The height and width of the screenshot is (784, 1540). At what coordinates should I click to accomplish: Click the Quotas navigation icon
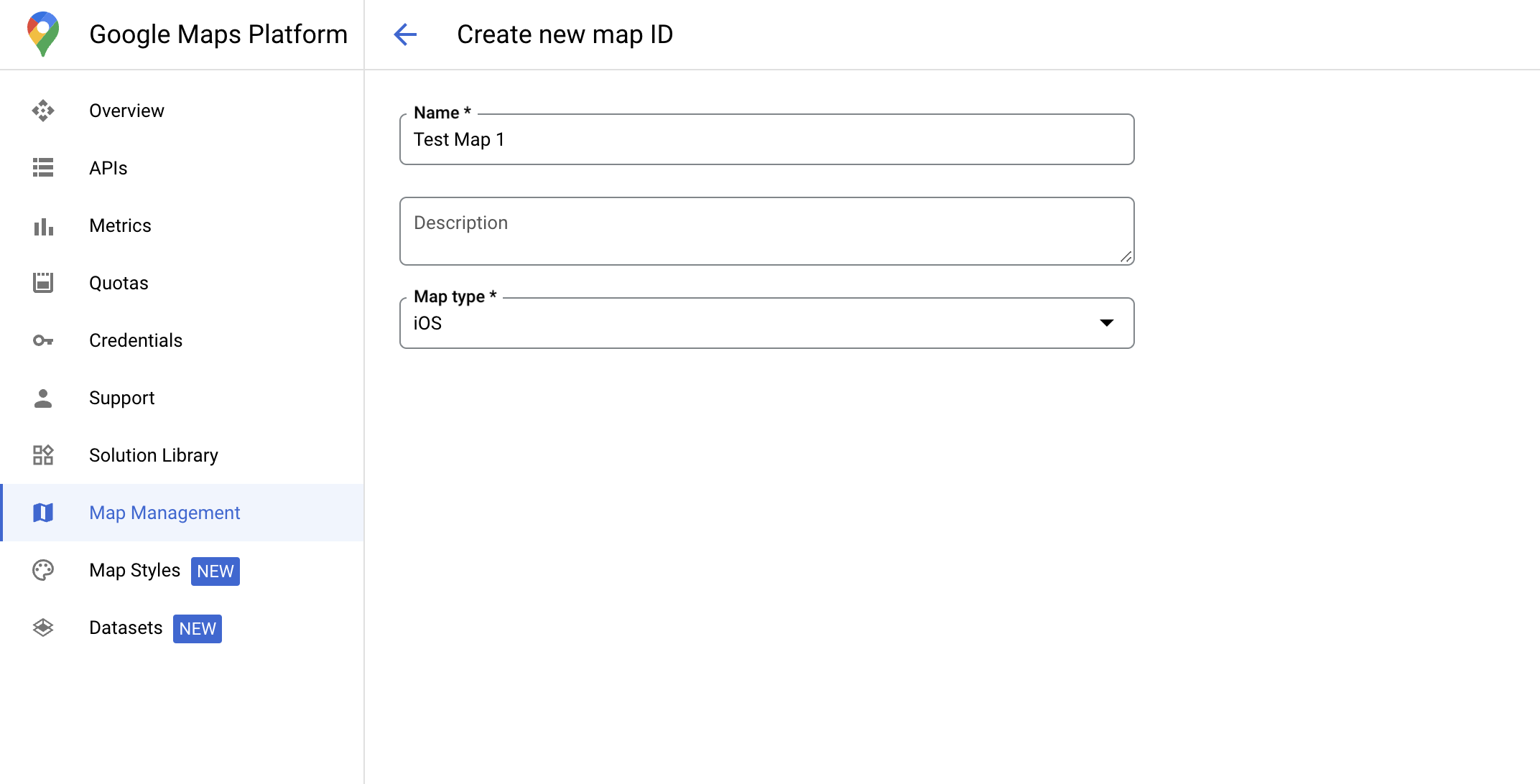click(x=43, y=283)
